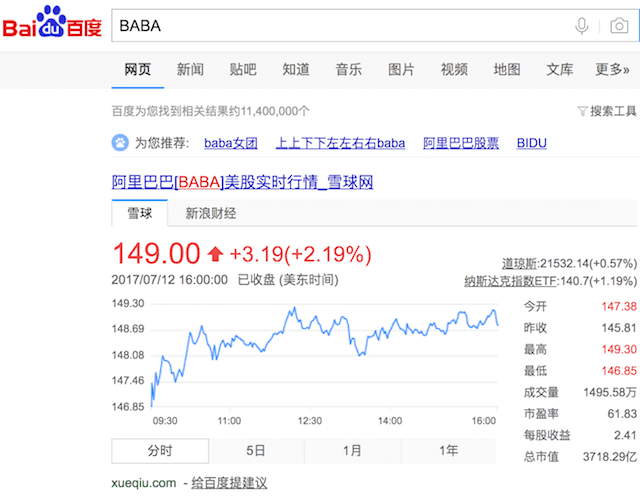Click the 最高 value 149.30
Viewport: 640px width, 496px height.
click(619, 349)
